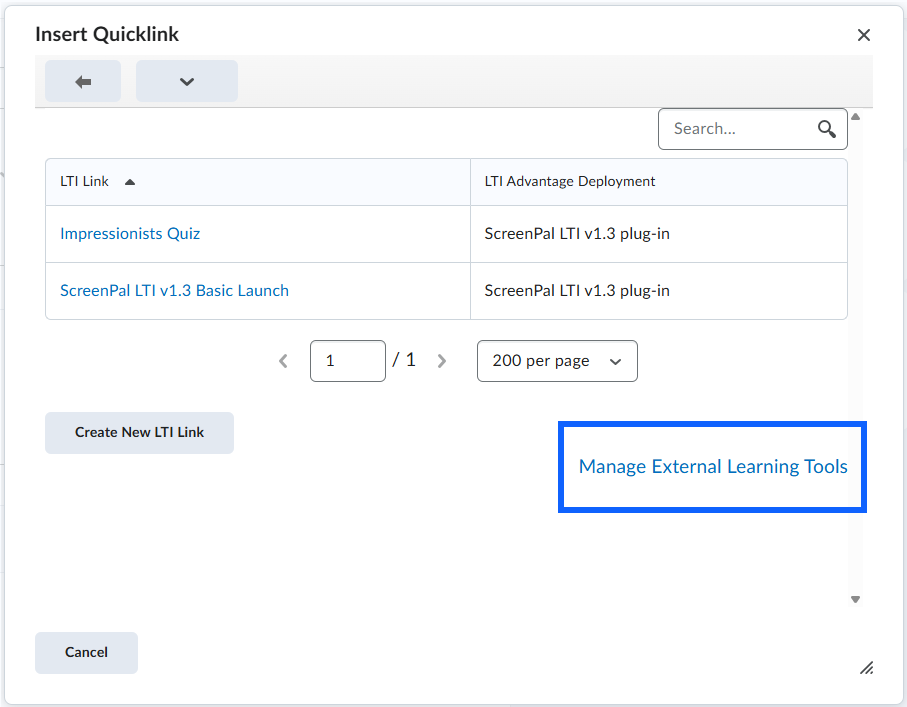Open the Impressionists Quiz link
Image resolution: width=907 pixels, height=707 pixels.
(130, 234)
